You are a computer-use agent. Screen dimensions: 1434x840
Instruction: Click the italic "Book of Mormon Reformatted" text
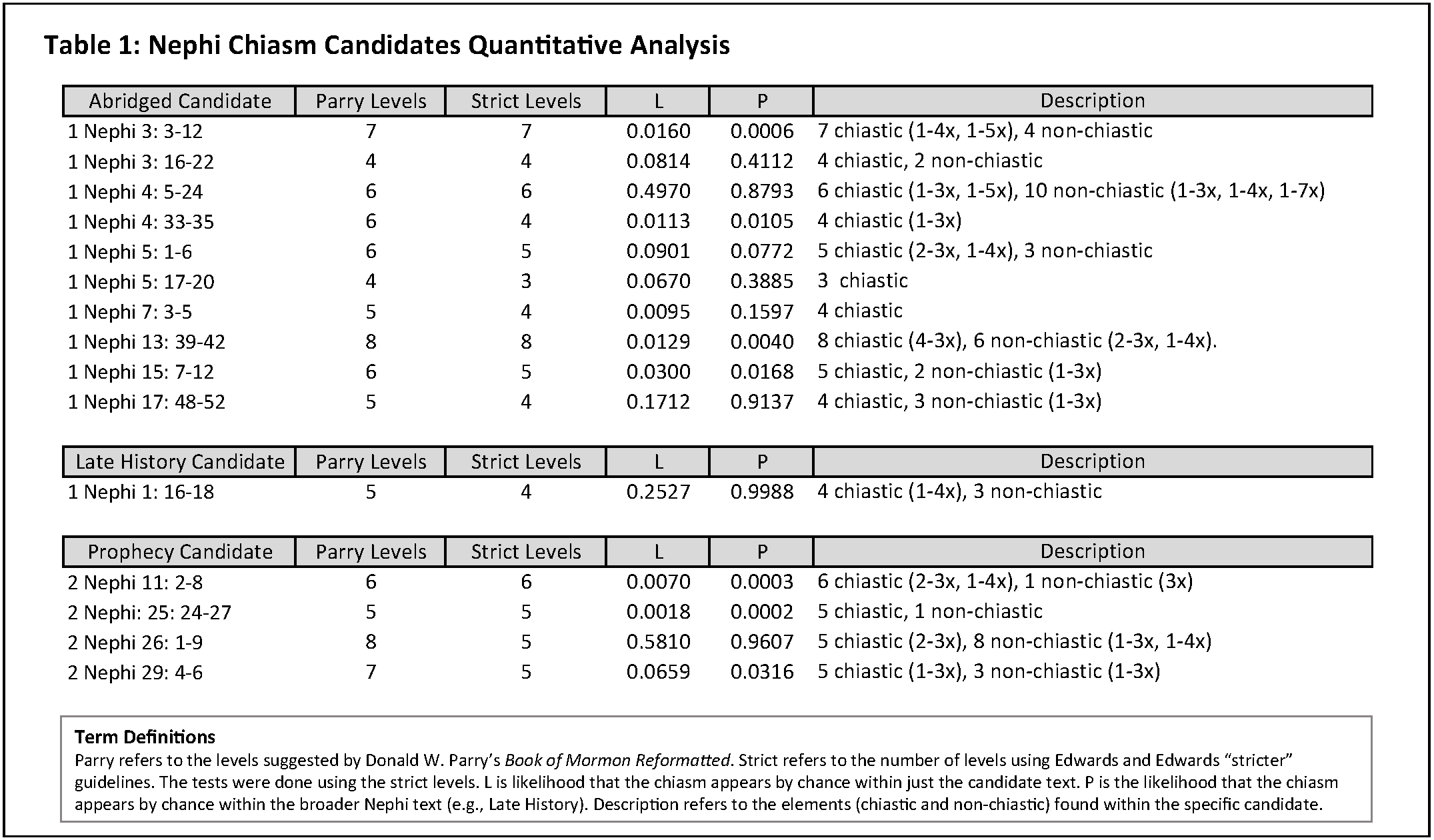(x=617, y=760)
